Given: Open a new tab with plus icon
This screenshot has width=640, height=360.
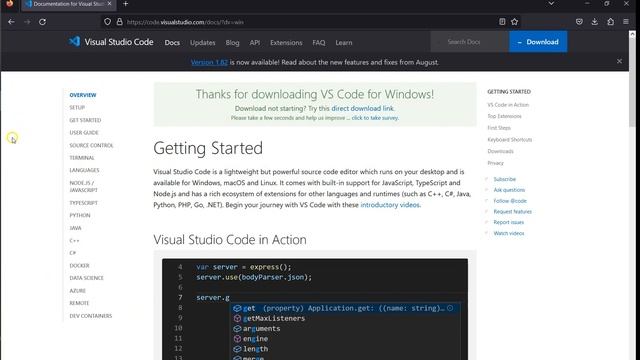Looking at the screenshot, I should tap(126, 4).
